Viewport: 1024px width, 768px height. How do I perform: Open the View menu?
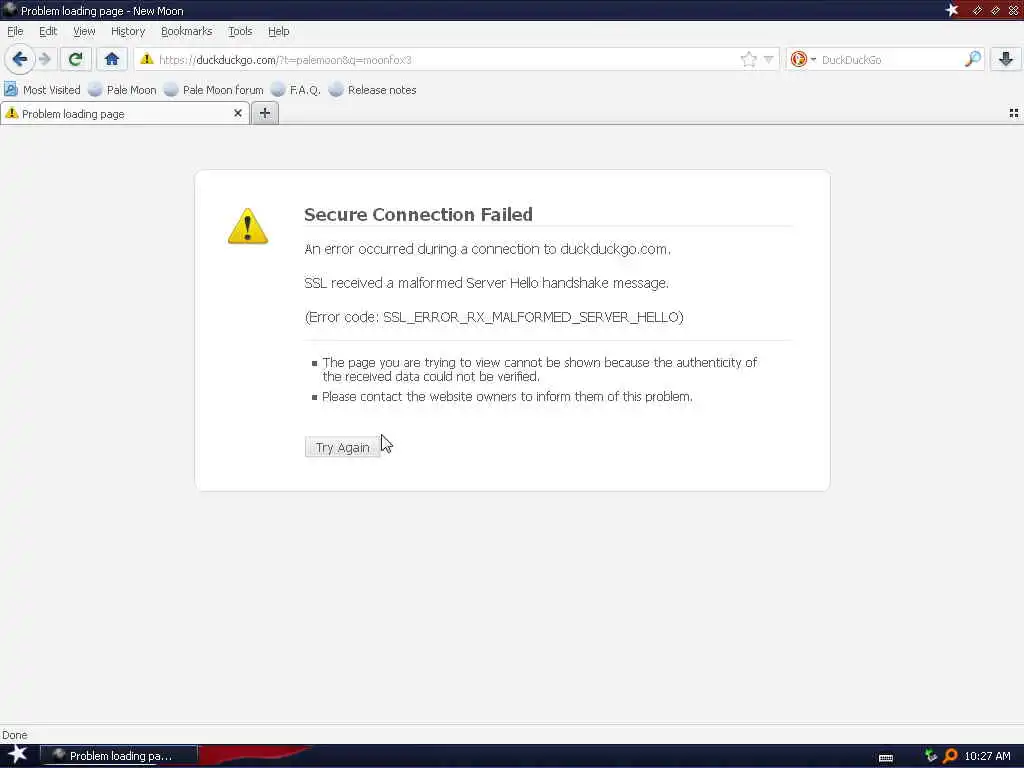pos(84,31)
